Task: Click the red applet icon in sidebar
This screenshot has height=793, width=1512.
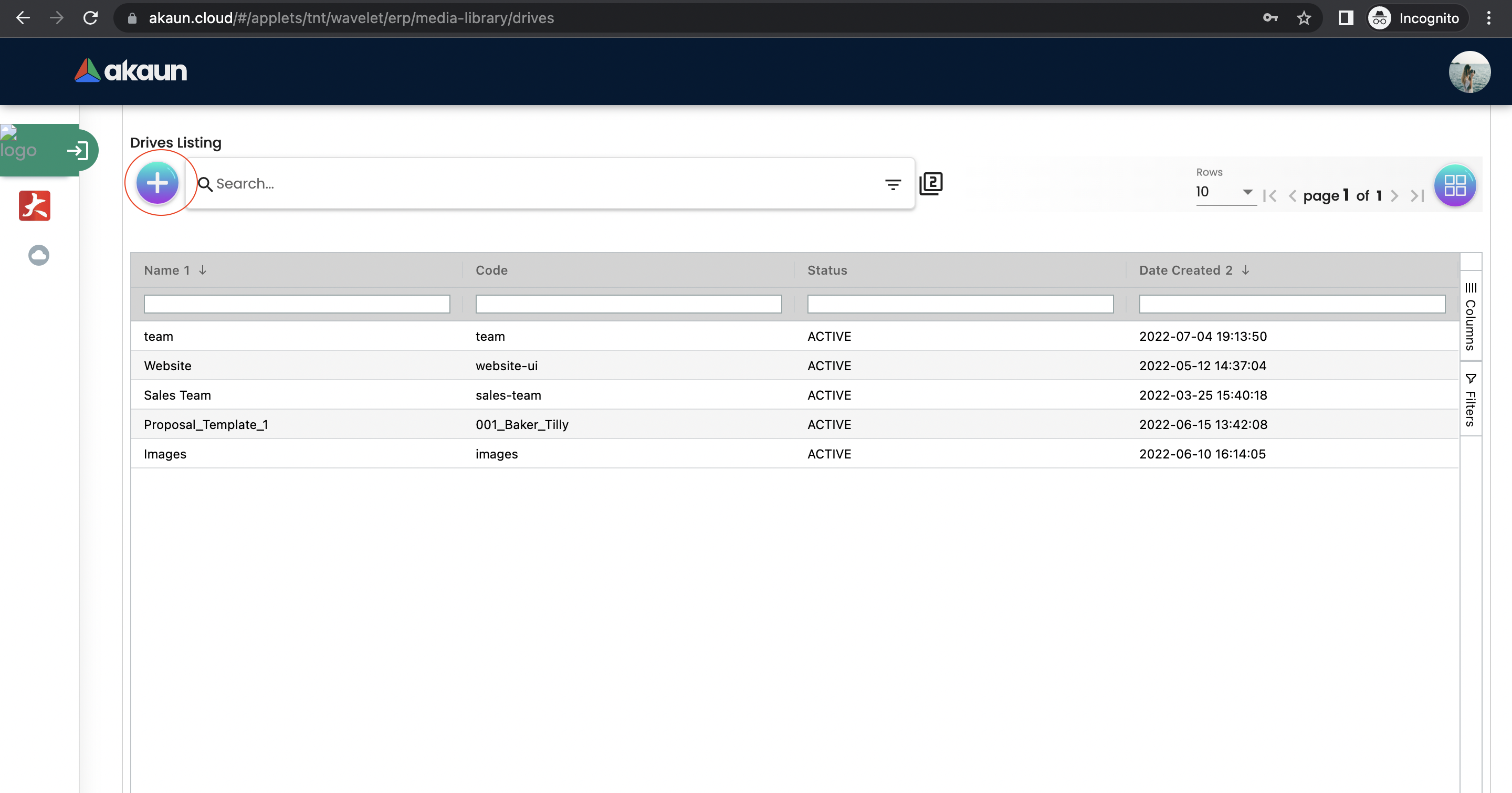Action: click(x=35, y=205)
